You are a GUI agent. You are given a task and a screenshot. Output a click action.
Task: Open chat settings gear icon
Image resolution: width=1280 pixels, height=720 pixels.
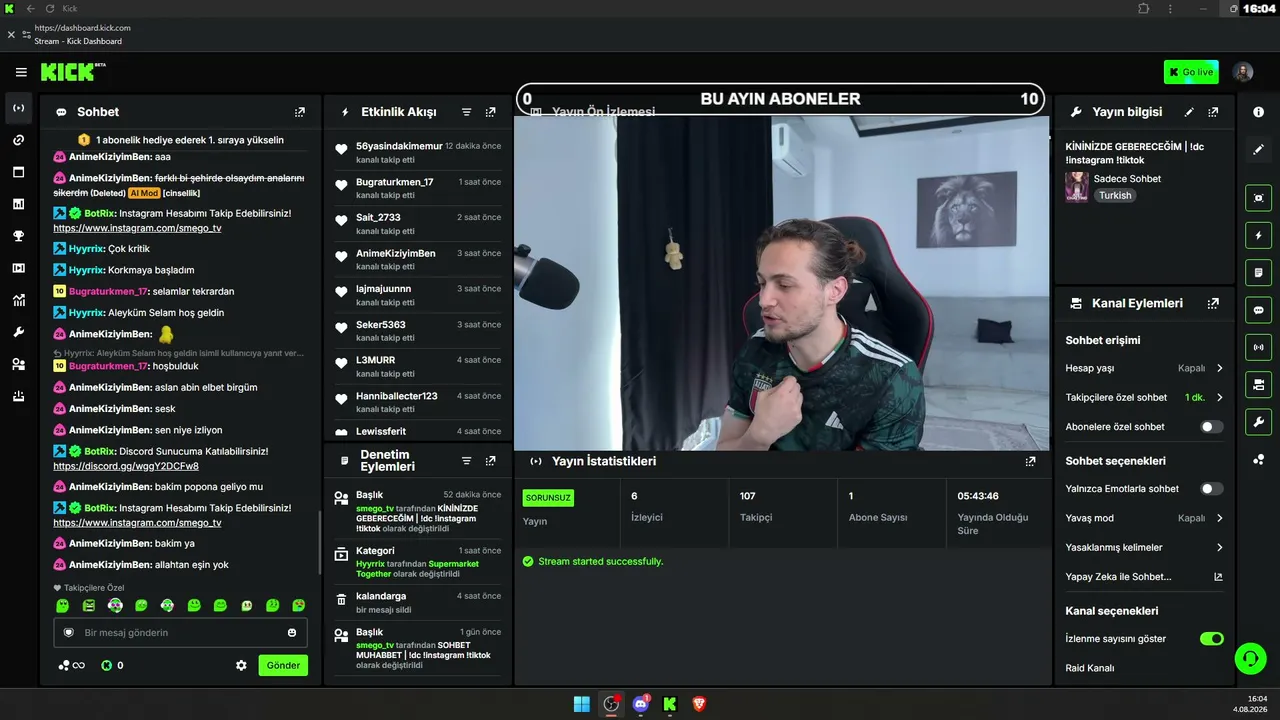[241, 665]
